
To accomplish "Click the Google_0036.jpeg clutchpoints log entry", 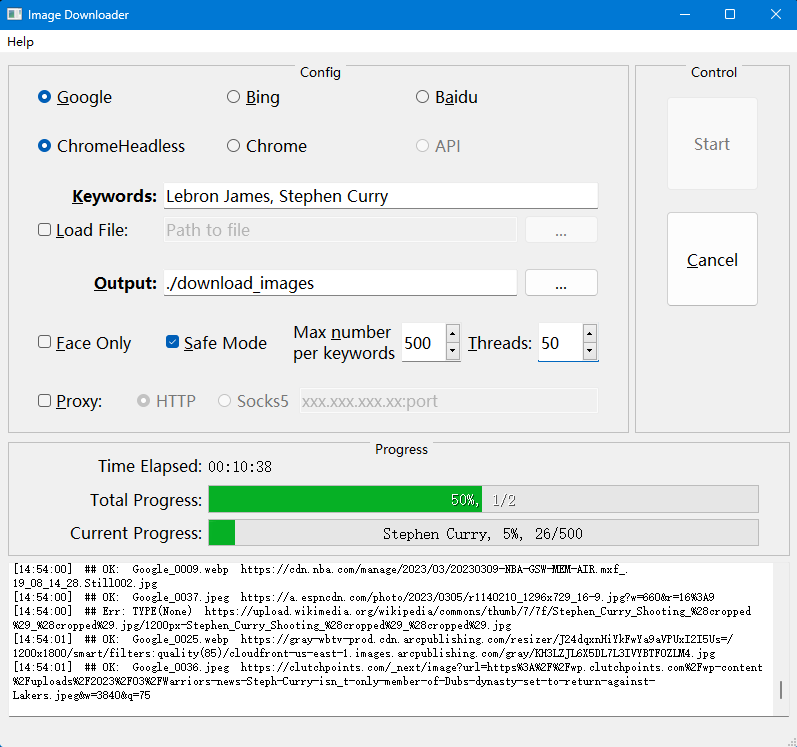I will 388,681.
